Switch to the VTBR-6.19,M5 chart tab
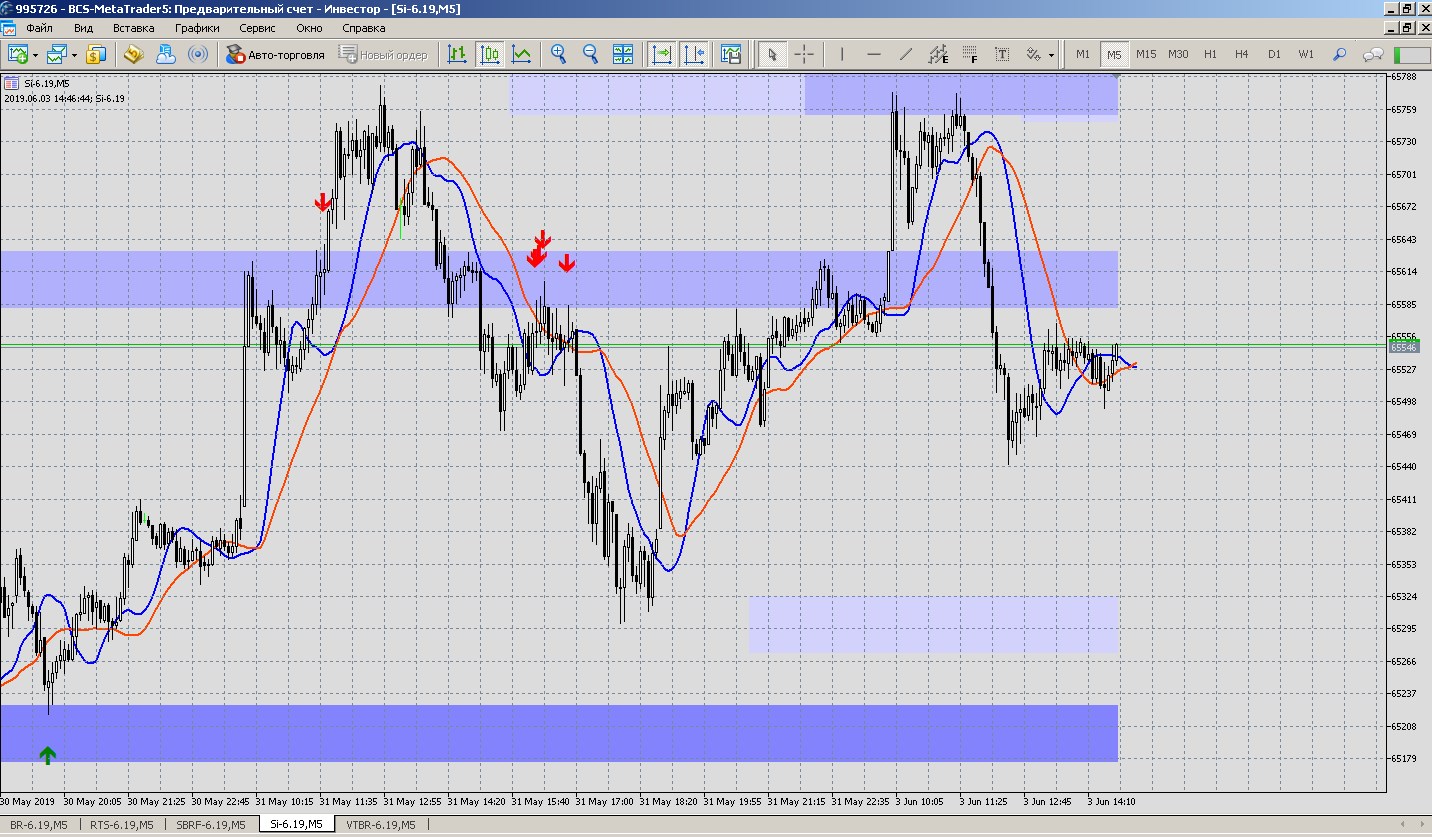Viewport: 1432px width, 837px height. [380, 825]
